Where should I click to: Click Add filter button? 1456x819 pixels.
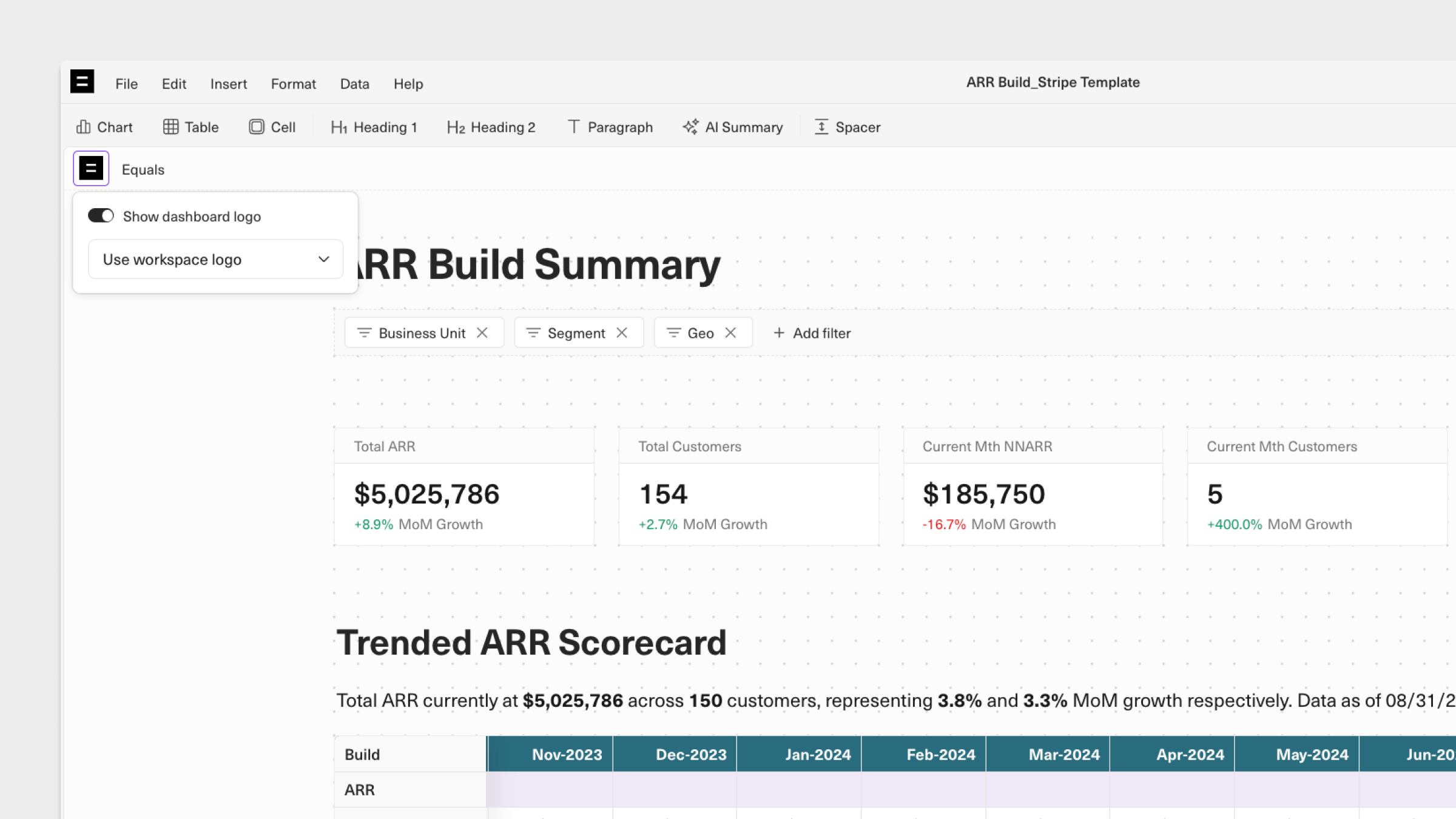pyautogui.click(x=812, y=333)
